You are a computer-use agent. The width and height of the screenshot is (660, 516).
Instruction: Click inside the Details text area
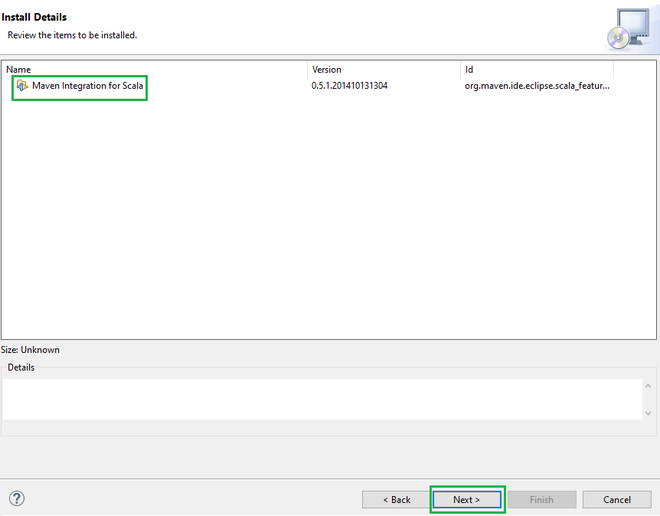tap(322, 399)
